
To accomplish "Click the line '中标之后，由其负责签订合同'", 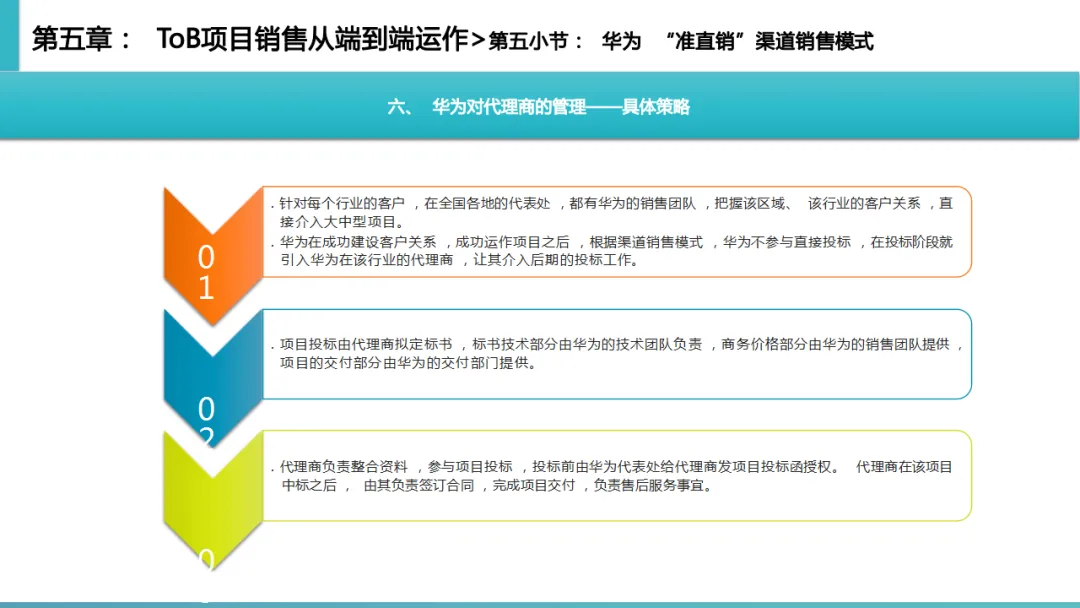I will [x=378, y=485].
